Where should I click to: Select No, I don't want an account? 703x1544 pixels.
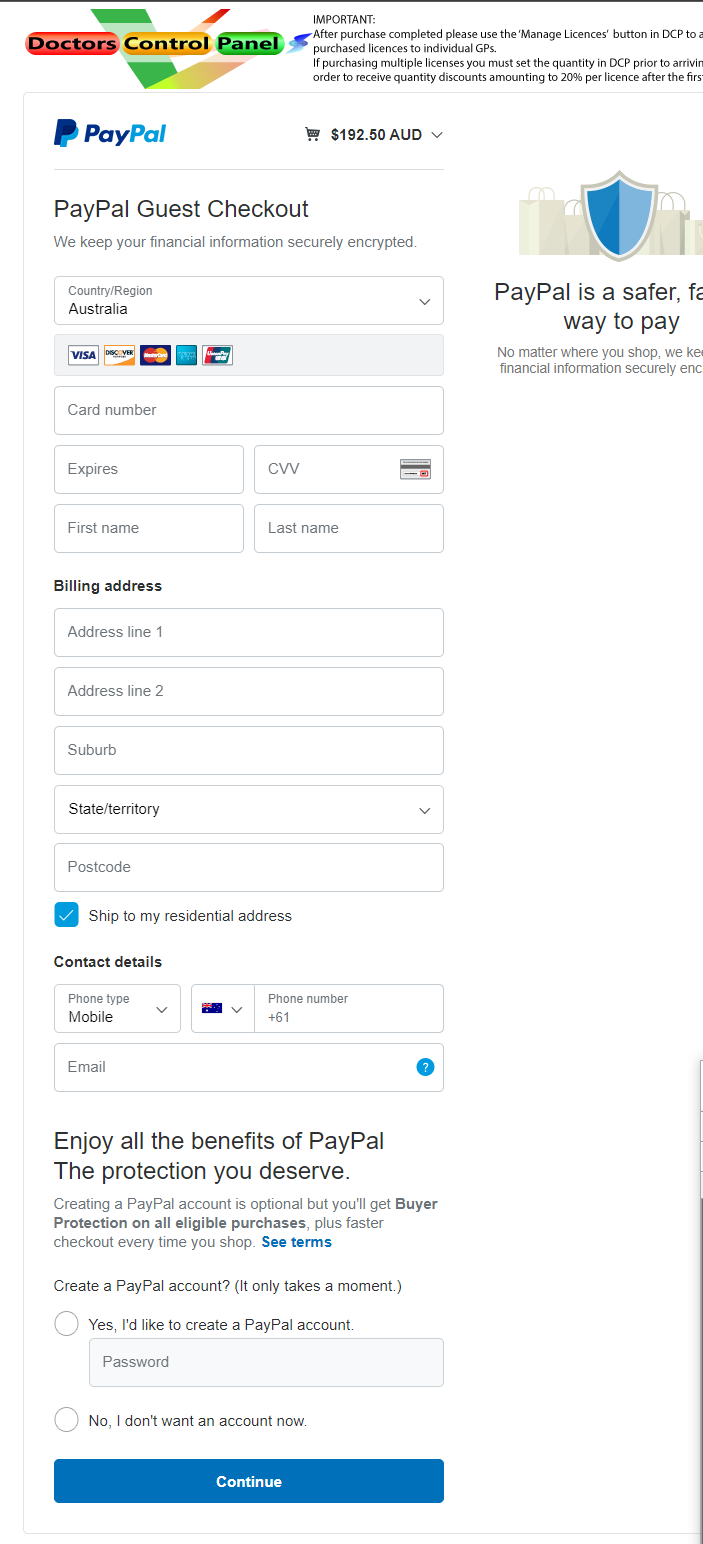67,1420
